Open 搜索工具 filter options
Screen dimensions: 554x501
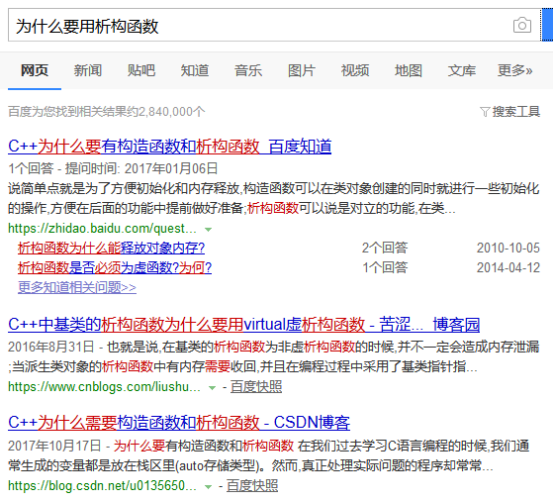tap(516, 112)
